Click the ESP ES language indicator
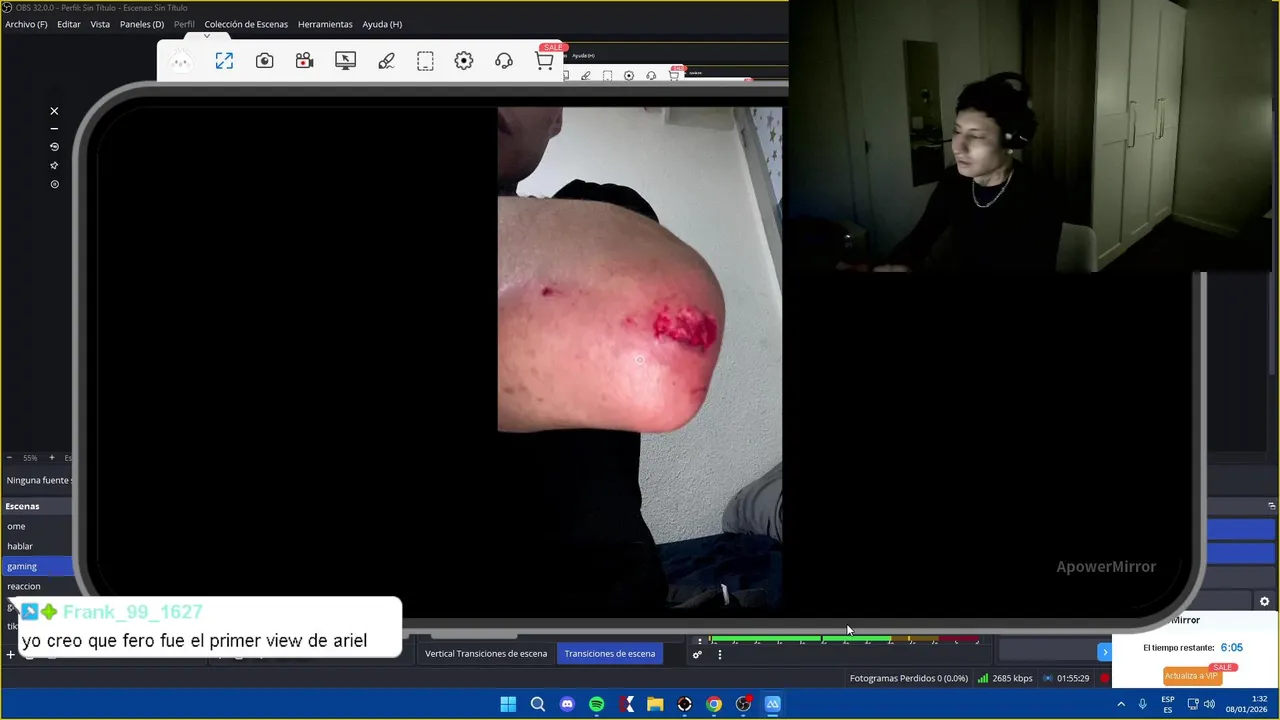 (1168, 704)
